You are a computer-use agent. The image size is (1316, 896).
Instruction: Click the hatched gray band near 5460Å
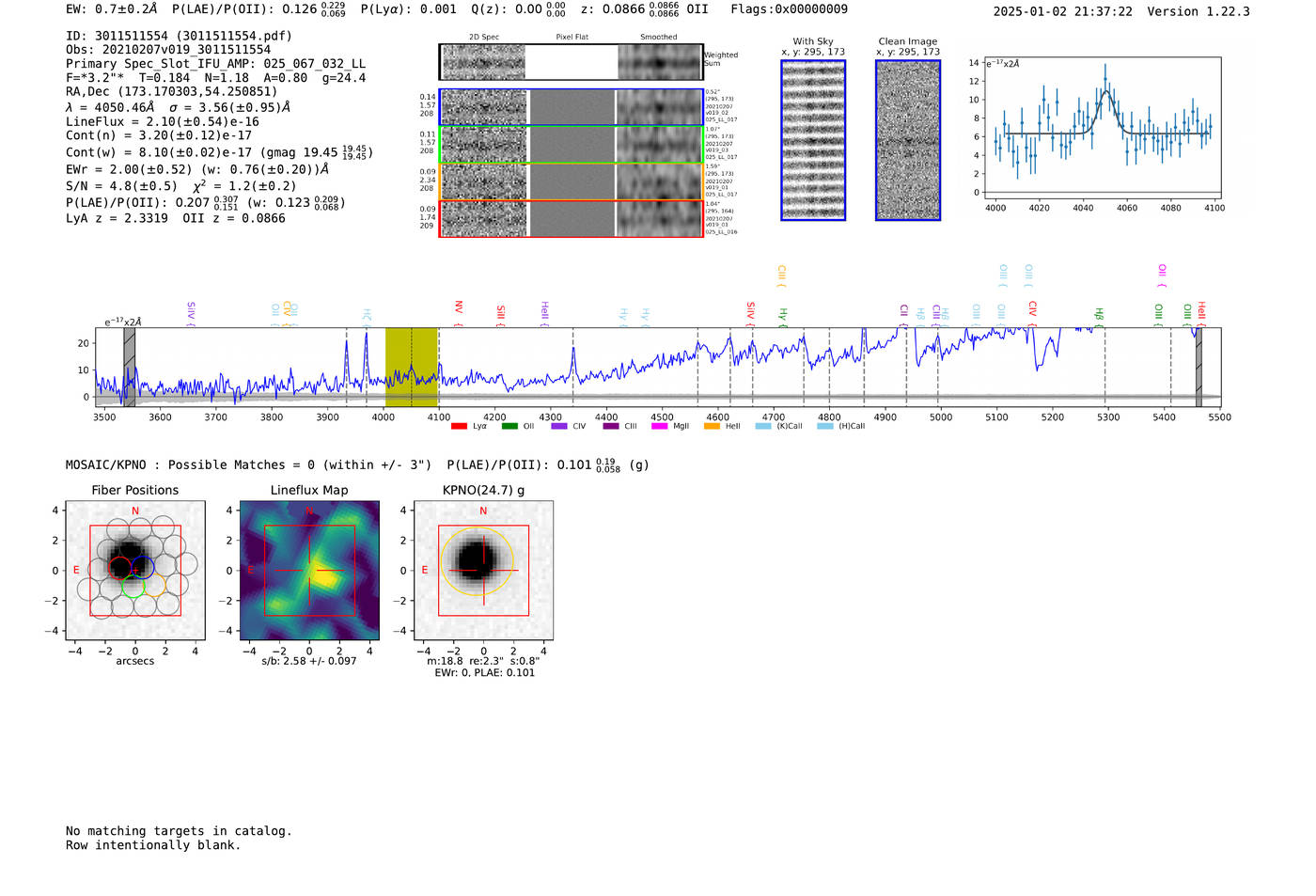1198,367
